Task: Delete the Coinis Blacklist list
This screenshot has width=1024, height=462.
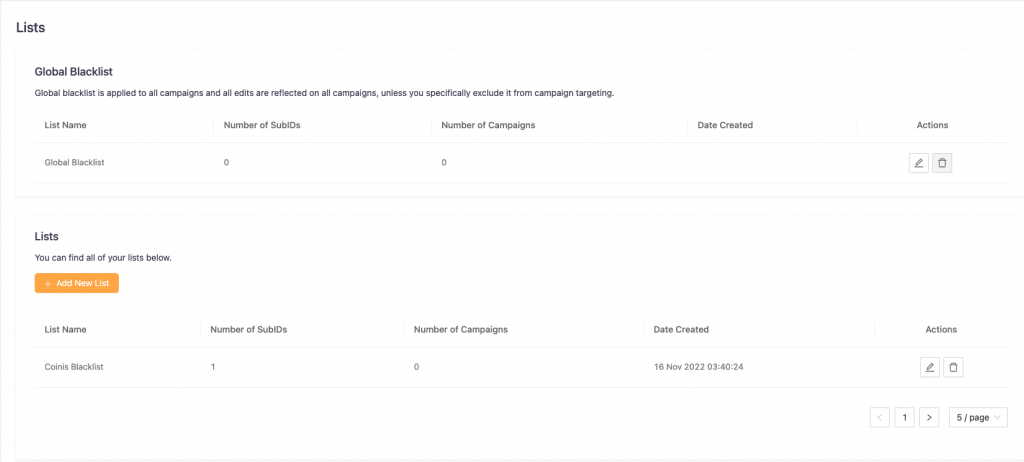Action: click(954, 368)
